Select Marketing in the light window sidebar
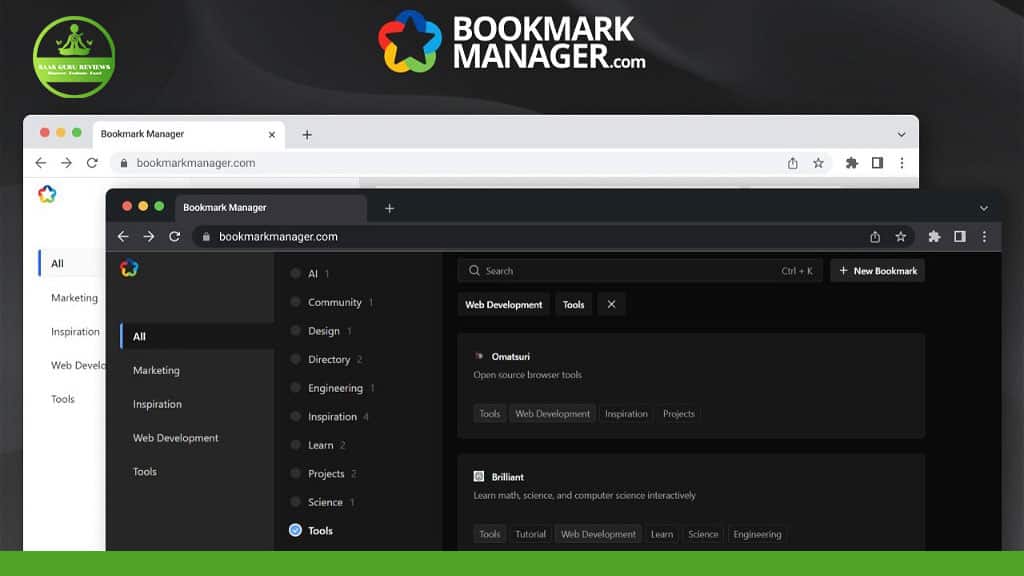 point(74,298)
